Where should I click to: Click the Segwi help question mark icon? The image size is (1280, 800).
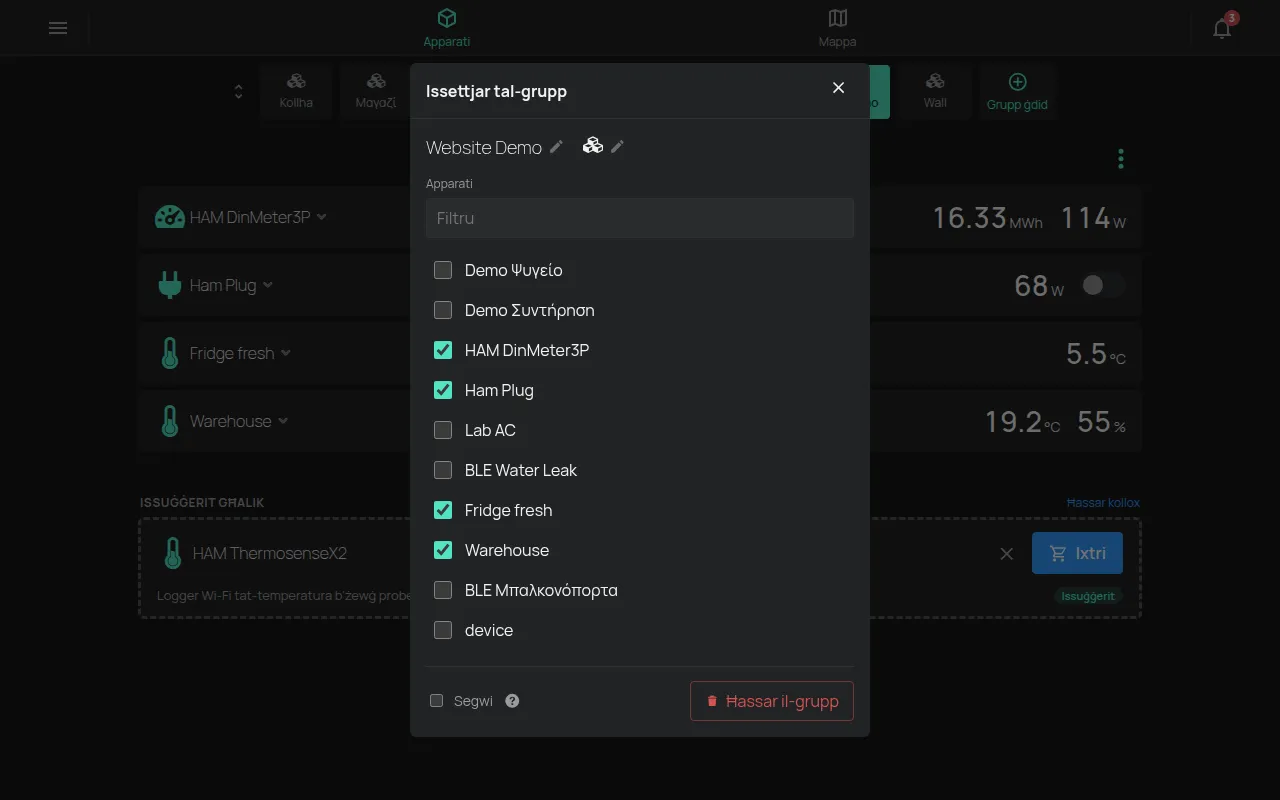(513, 701)
